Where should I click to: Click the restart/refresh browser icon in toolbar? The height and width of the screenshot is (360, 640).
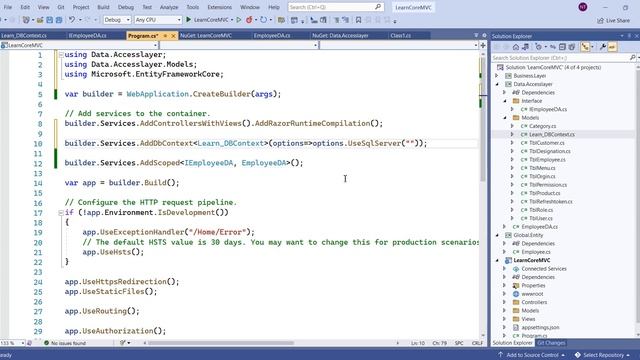point(263,20)
